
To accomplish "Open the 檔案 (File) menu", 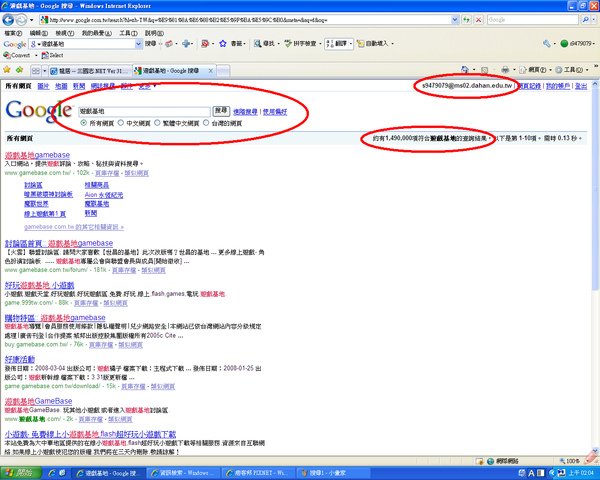I will click(13, 33).
